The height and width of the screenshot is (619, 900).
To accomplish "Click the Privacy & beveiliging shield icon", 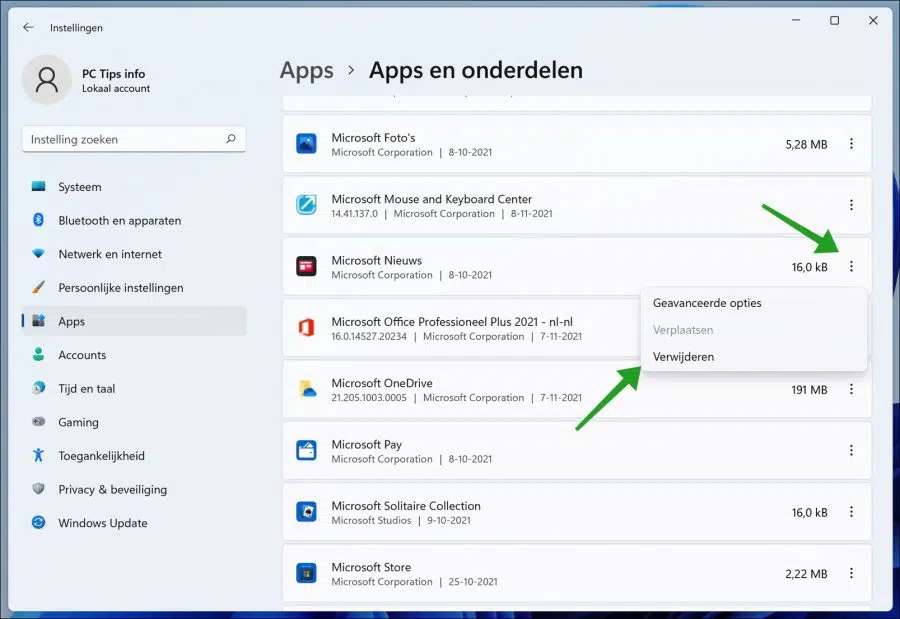I will [x=38, y=489].
